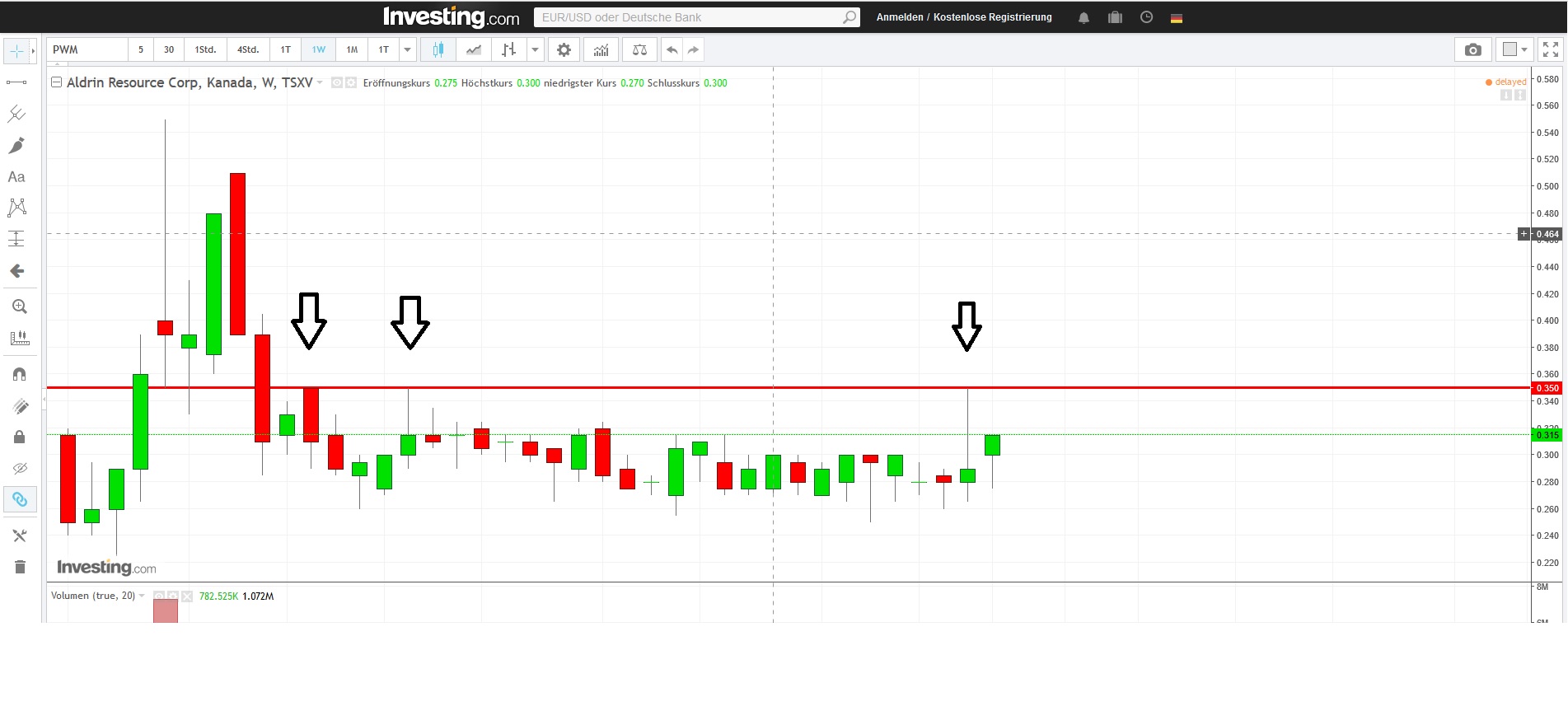Open German flag language selector

pos(1177,18)
